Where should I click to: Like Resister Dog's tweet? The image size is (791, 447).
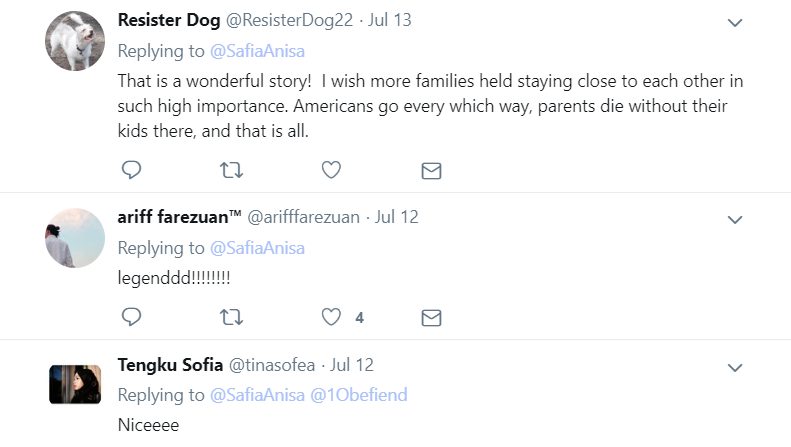pos(331,170)
